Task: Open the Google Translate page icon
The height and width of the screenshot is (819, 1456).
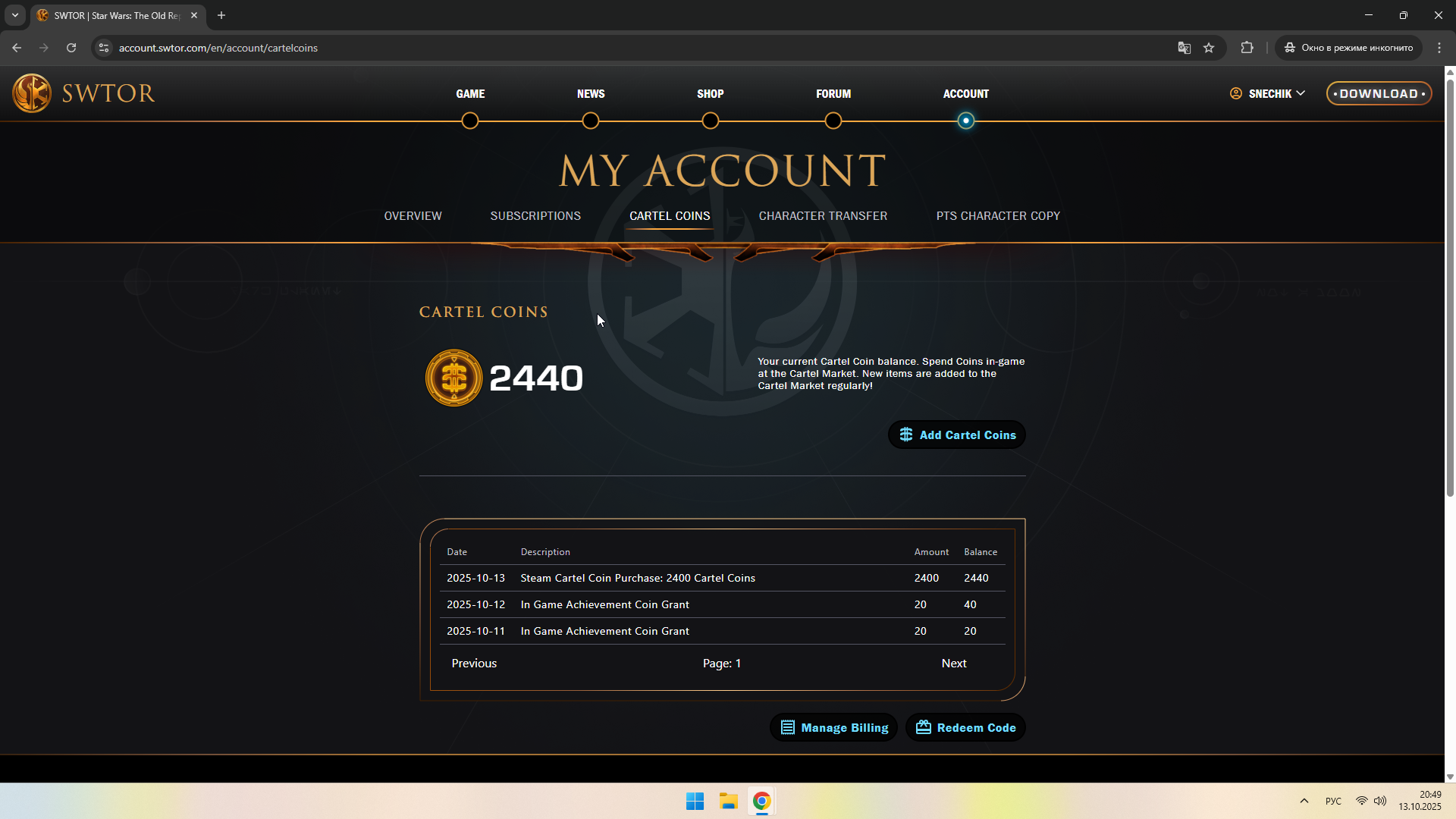Action: coord(1184,48)
